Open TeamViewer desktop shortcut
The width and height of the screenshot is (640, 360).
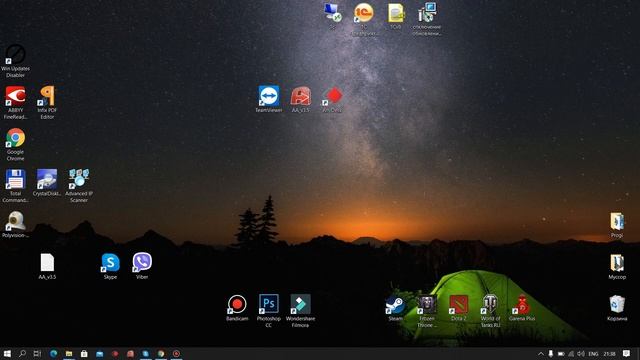click(269, 99)
